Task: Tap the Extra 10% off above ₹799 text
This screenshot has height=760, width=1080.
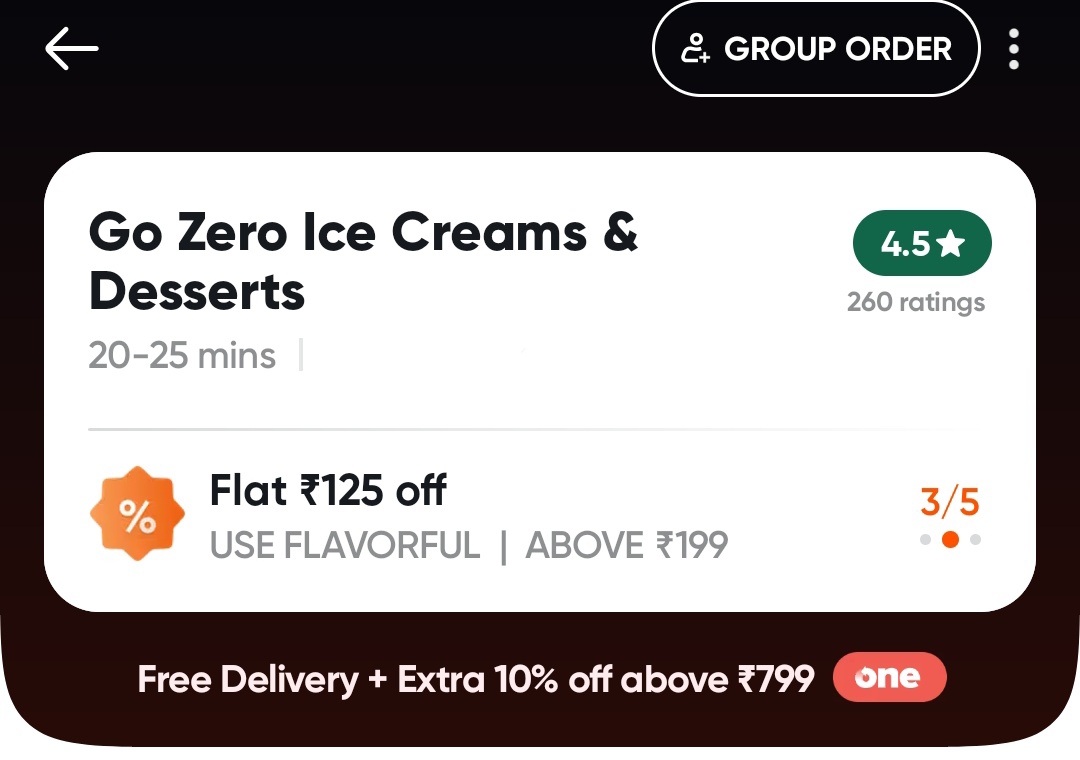Action: (606, 680)
